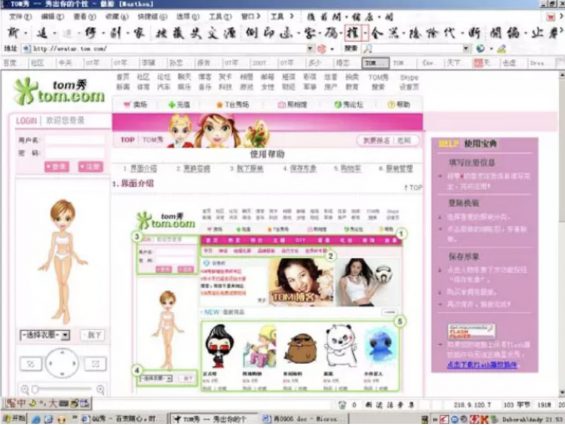The height and width of the screenshot is (425, 565).
Task: Click the blue Flash player download link
Action: 482,364
